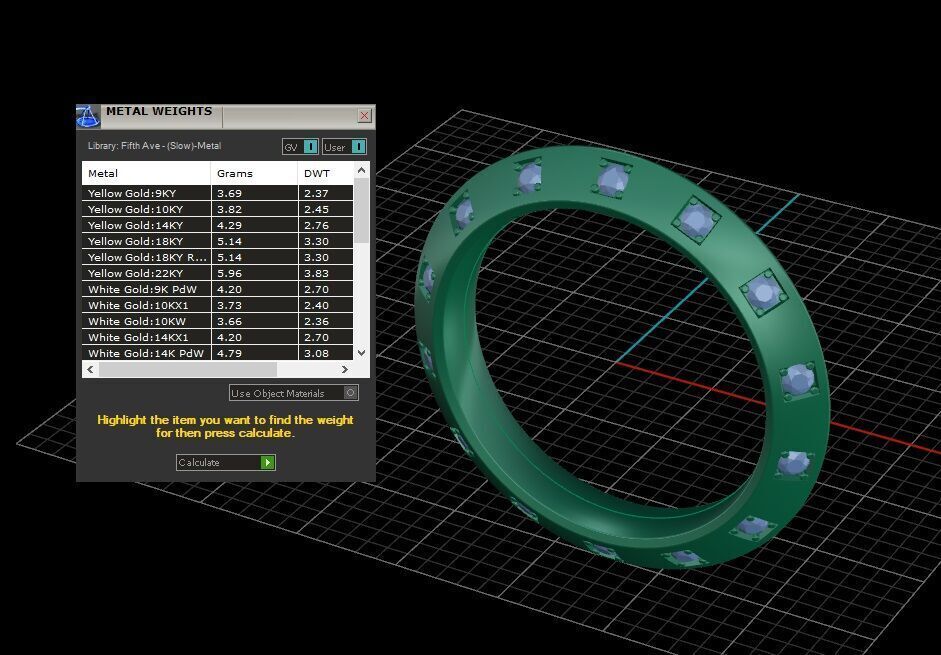Image resolution: width=941 pixels, height=655 pixels.
Task: Sort by the Metal column header
Action: [146, 173]
